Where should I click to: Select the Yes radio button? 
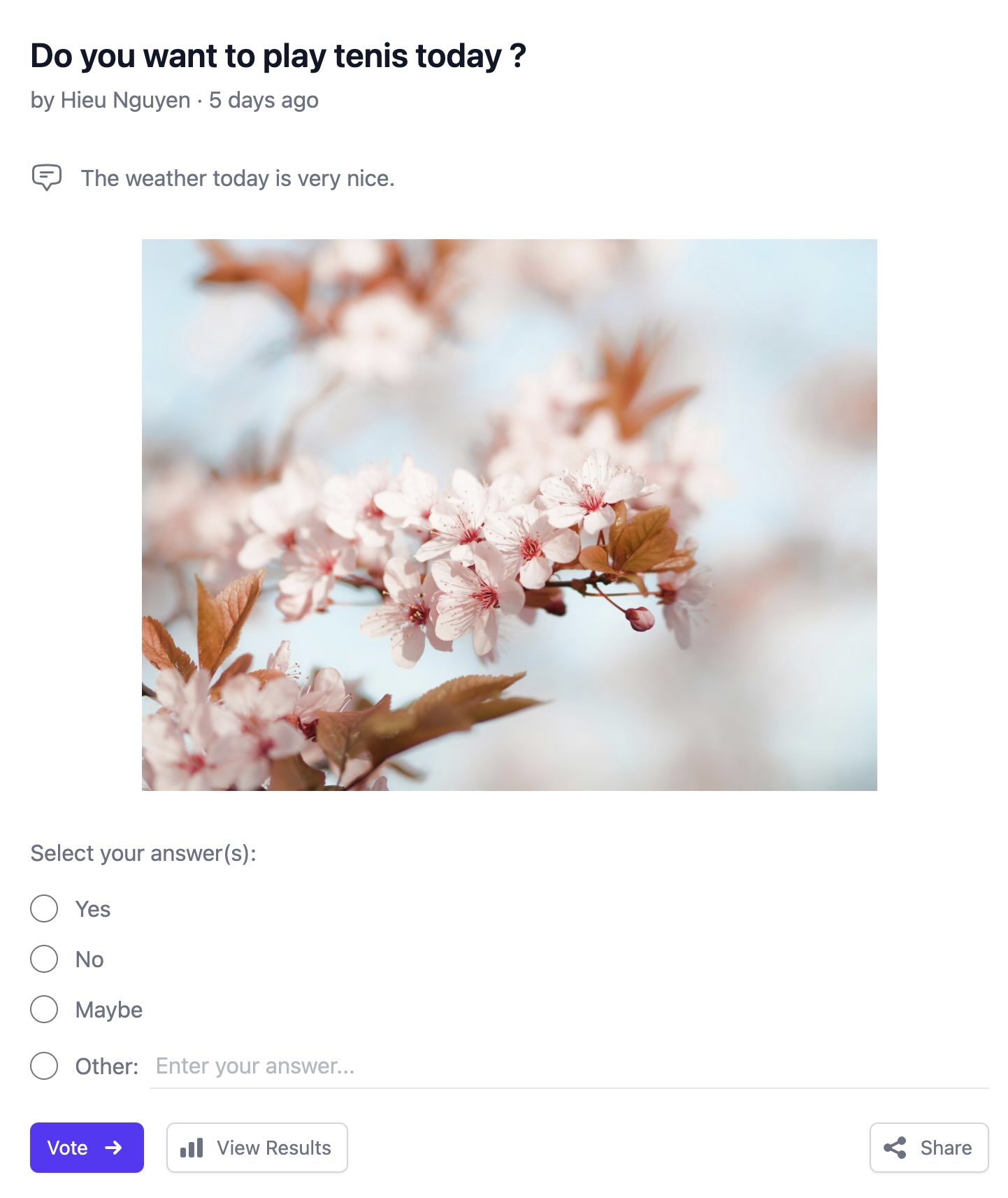[x=44, y=908]
